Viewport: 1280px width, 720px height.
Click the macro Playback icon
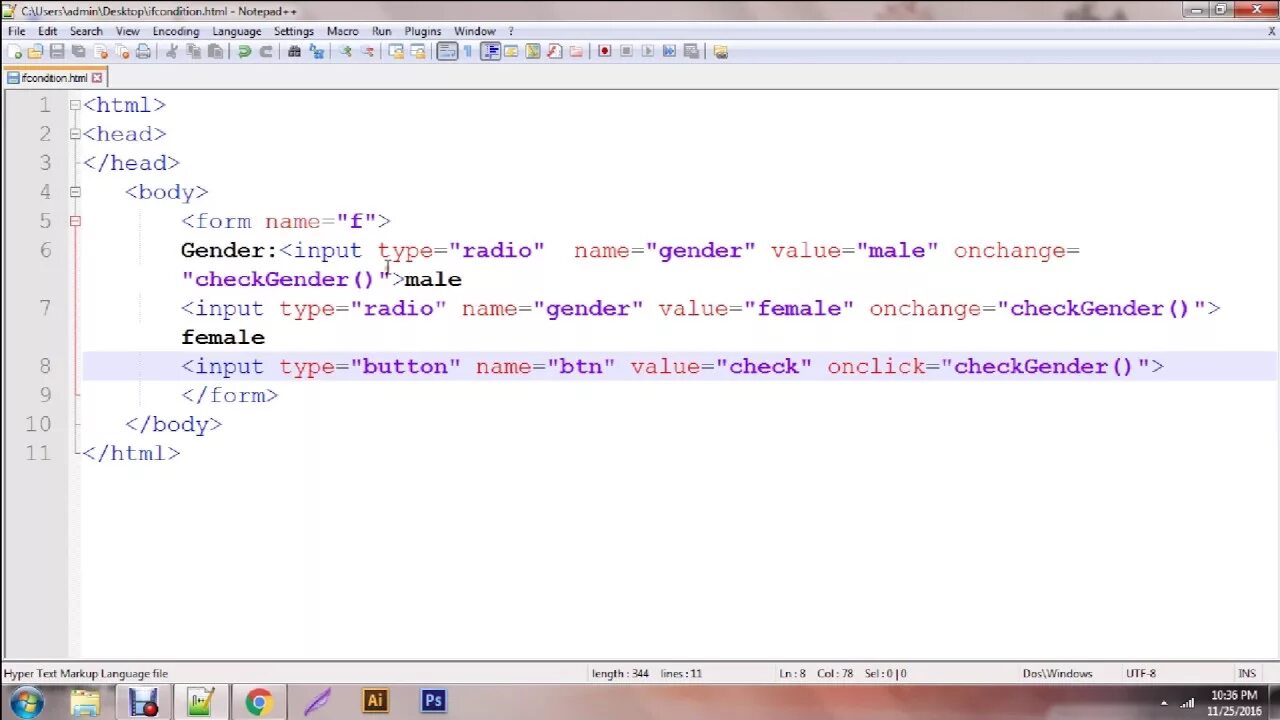[x=647, y=52]
